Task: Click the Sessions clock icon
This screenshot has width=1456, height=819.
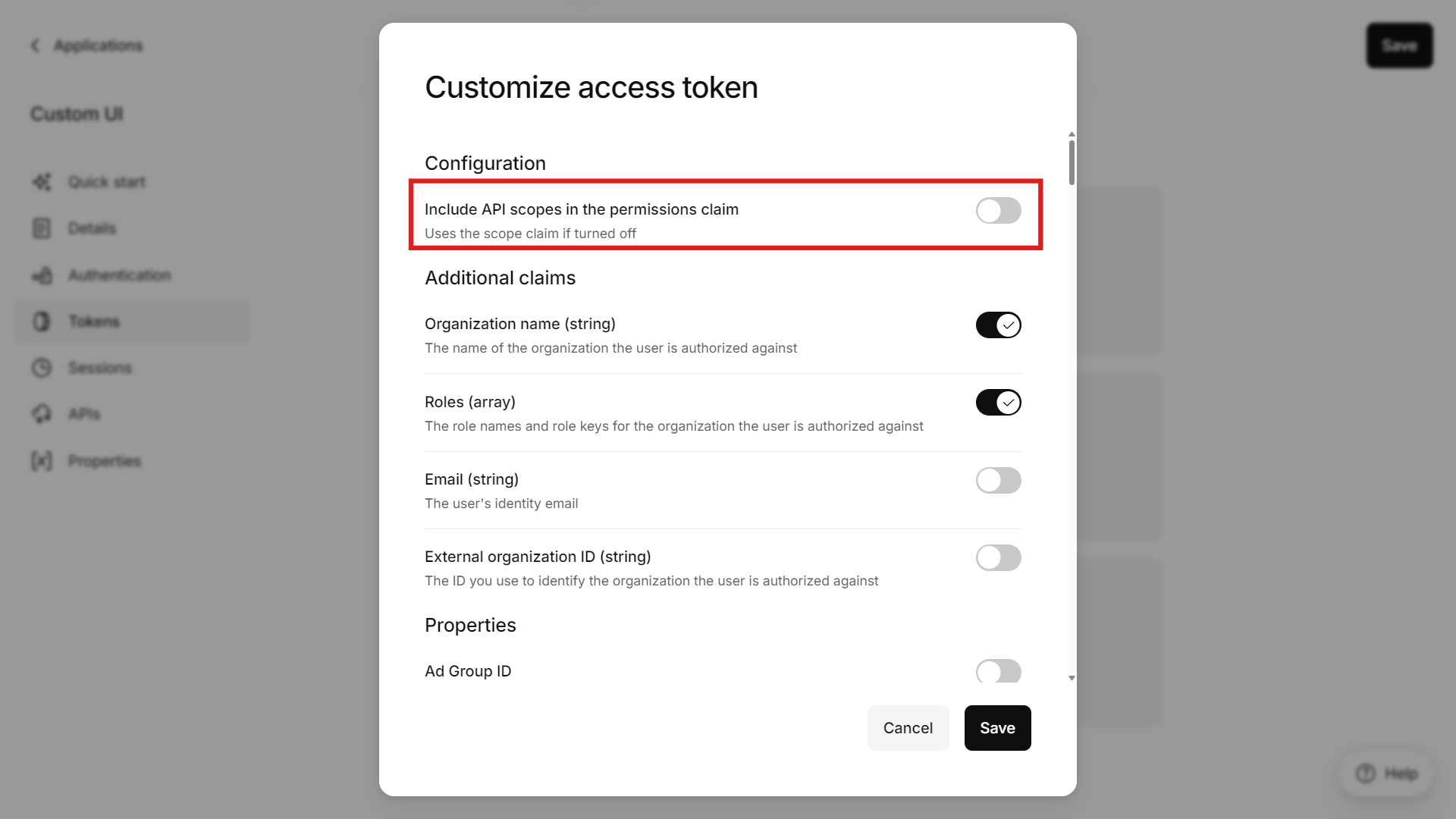Action: [42, 368]
